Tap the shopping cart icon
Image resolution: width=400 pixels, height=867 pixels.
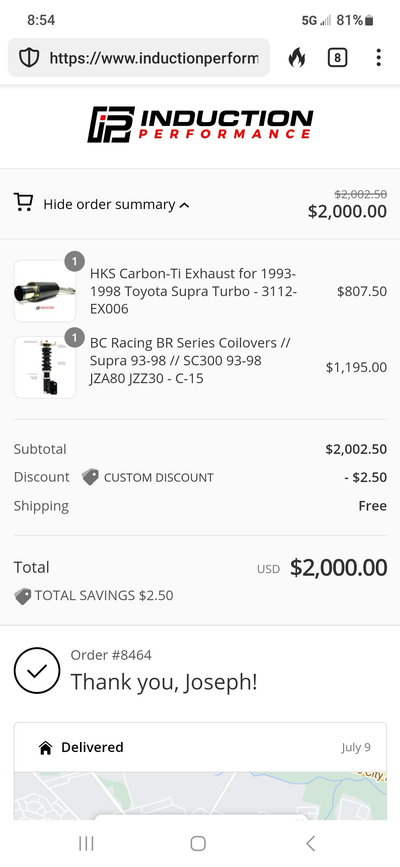point(23,203)
